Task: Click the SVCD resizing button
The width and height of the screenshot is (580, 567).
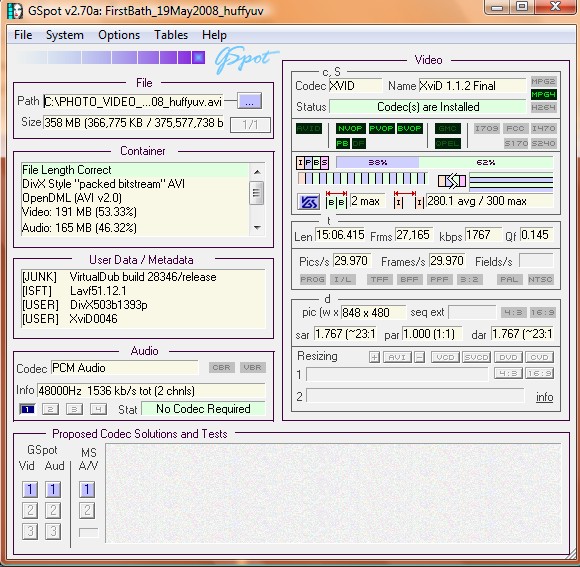Action: click(476, 357)
